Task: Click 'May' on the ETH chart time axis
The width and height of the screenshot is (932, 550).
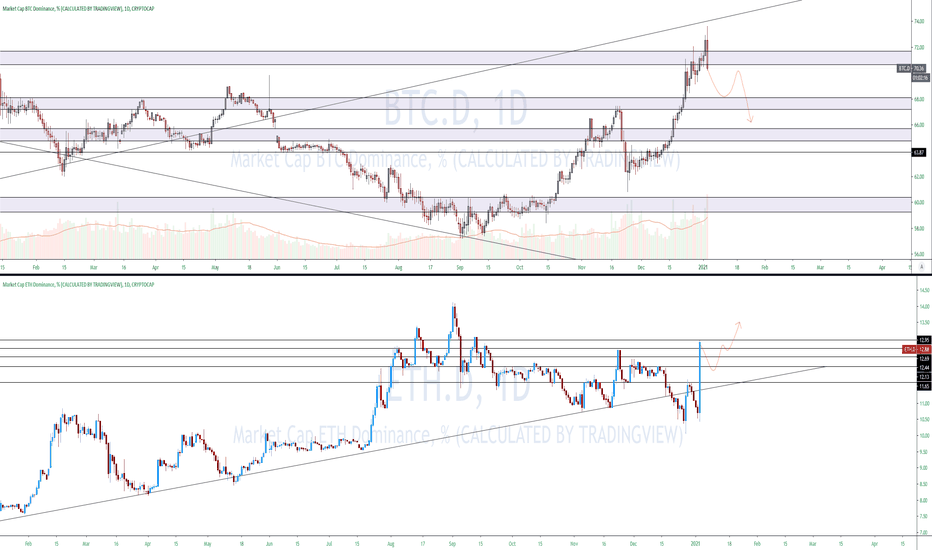Action: tap(207, 543)
